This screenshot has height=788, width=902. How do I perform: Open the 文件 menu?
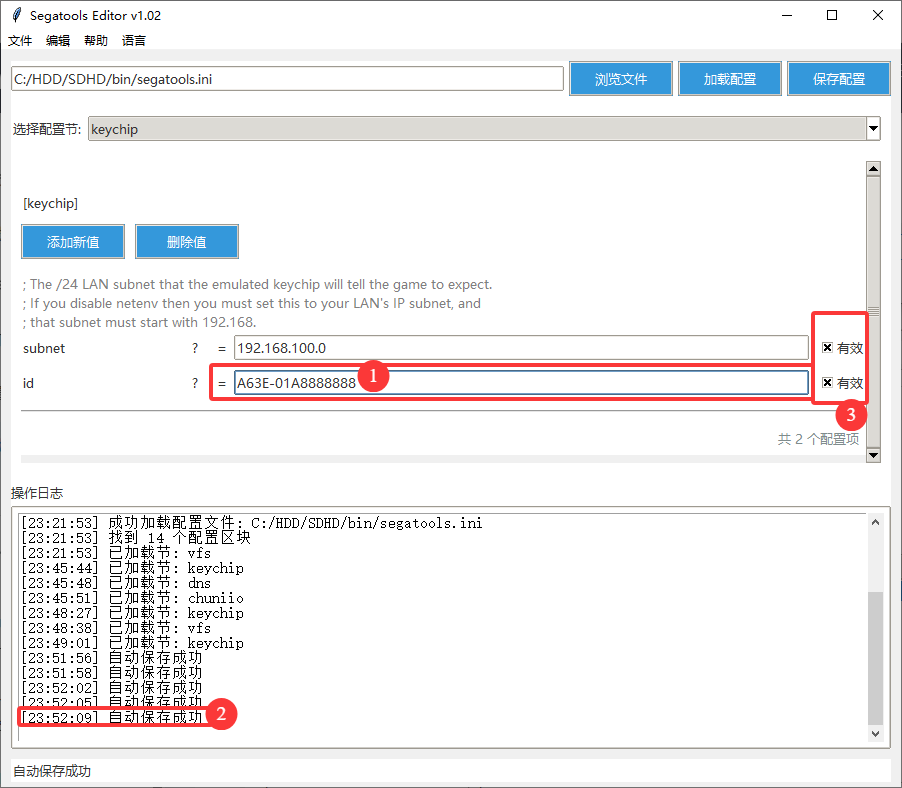click(x=20, y=41)
